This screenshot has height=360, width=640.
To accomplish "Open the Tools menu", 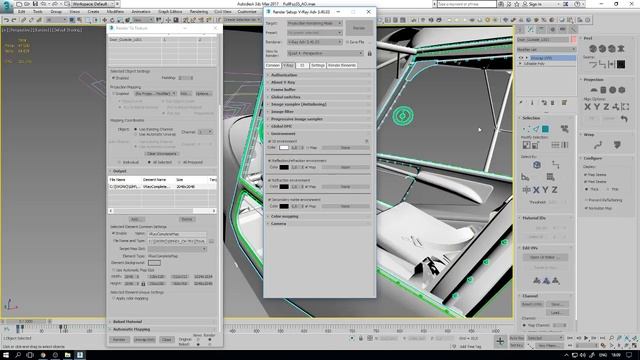I will (38, 11).
